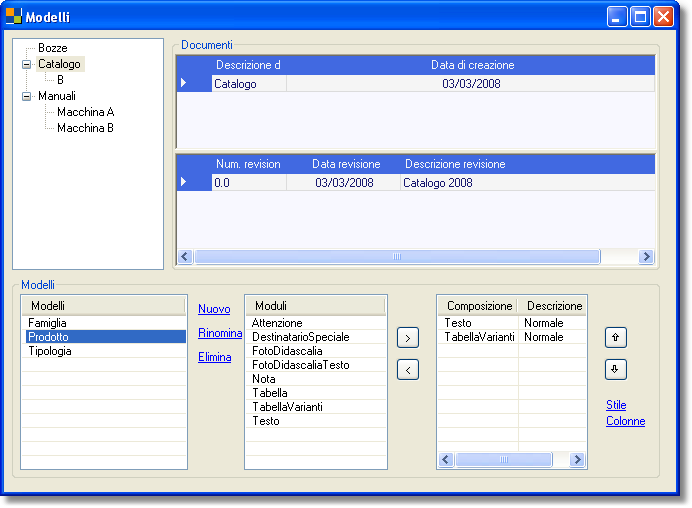Select the 03/03/2008 creation date cell

click(x=471, y=83)
